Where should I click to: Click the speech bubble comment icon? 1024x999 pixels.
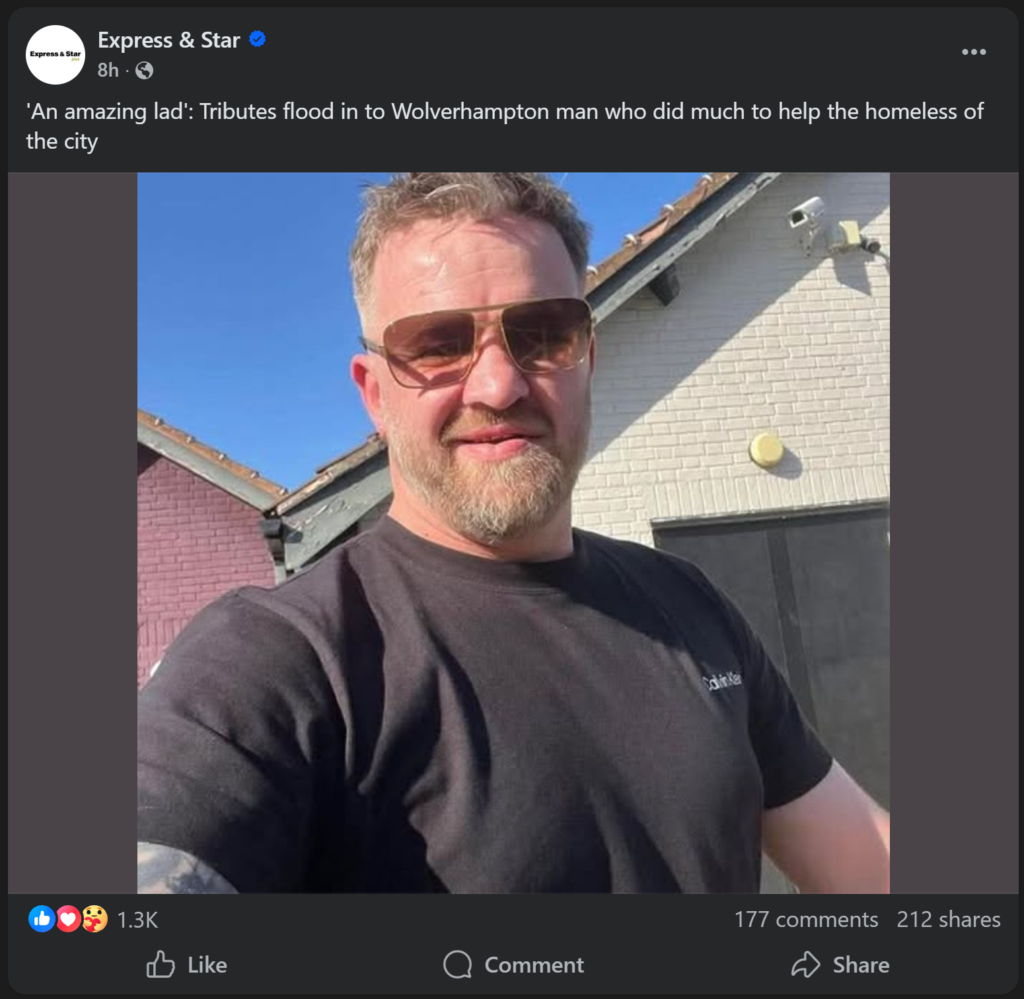tap(457, 965)
